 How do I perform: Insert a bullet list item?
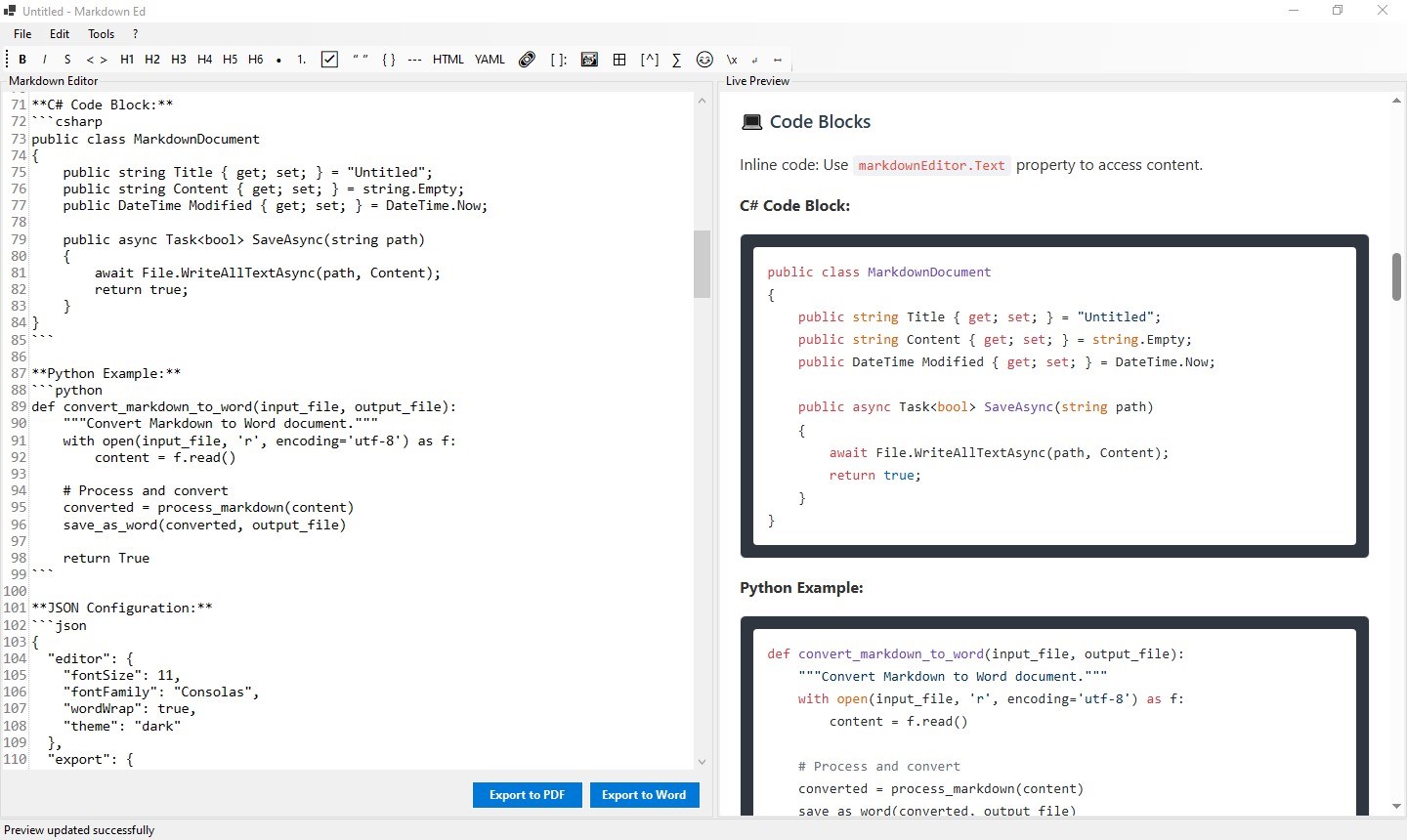[x=278, y=60]
